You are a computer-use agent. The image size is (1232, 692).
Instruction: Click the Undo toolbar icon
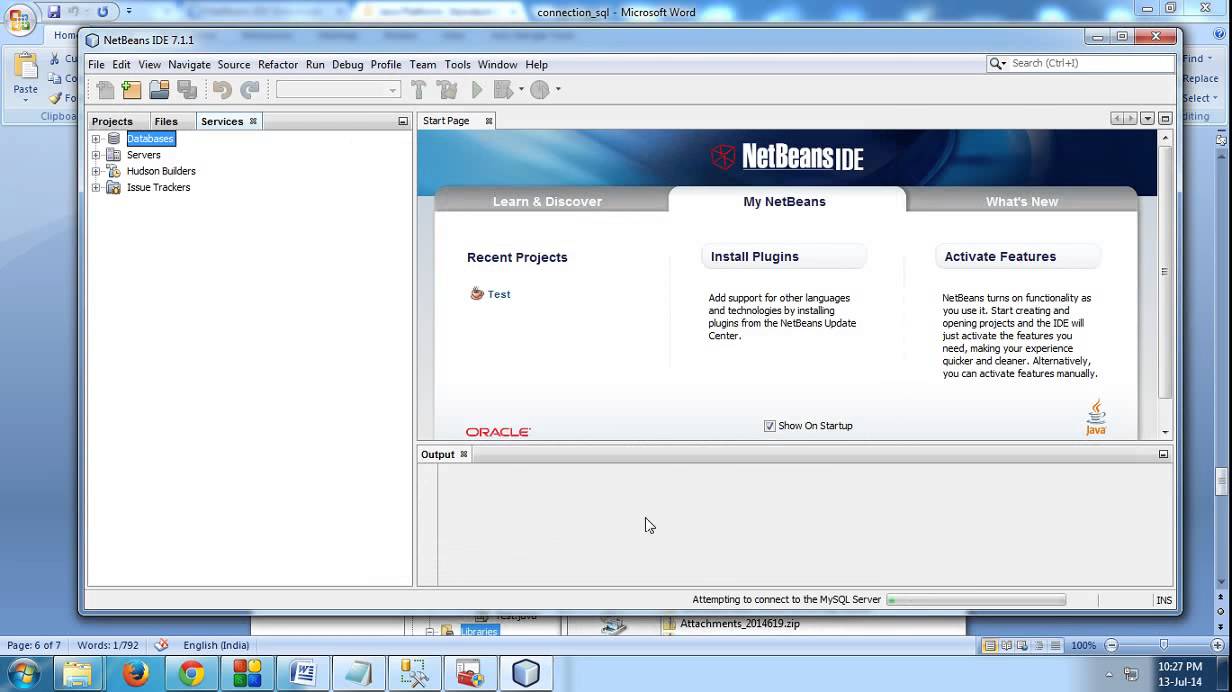222,90
